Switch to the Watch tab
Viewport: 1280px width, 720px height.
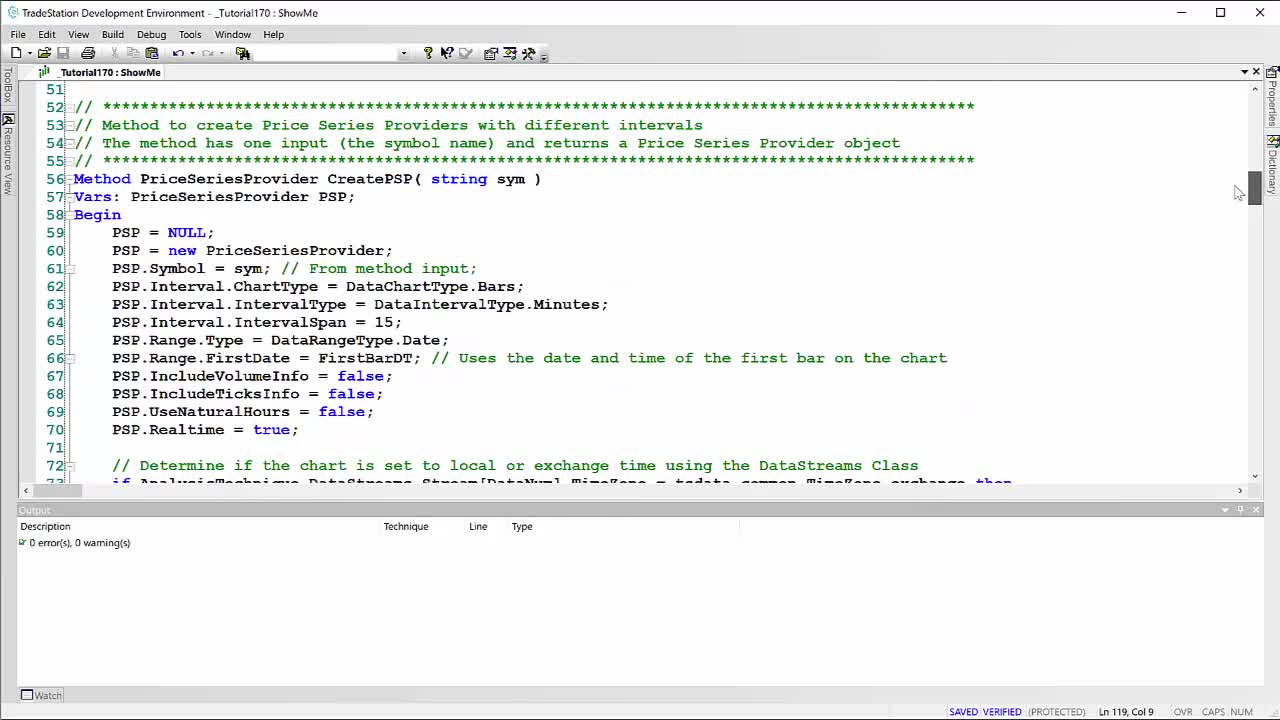tap(42, 695)
